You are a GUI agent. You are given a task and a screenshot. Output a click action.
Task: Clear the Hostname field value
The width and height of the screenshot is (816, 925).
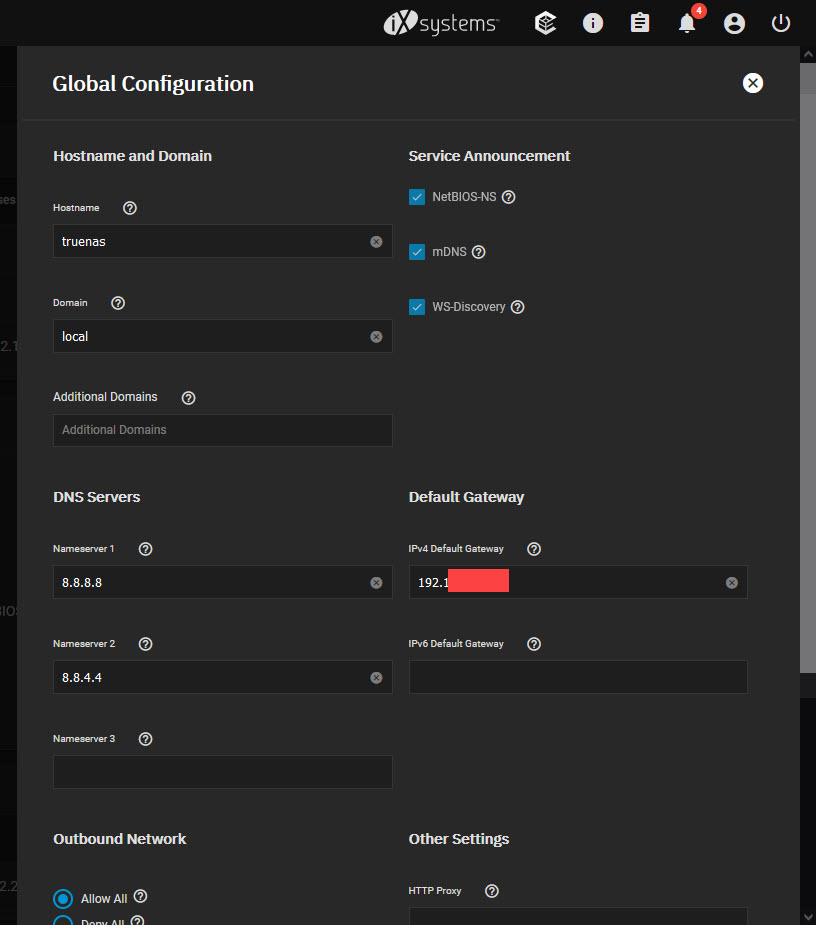point(376,242)
